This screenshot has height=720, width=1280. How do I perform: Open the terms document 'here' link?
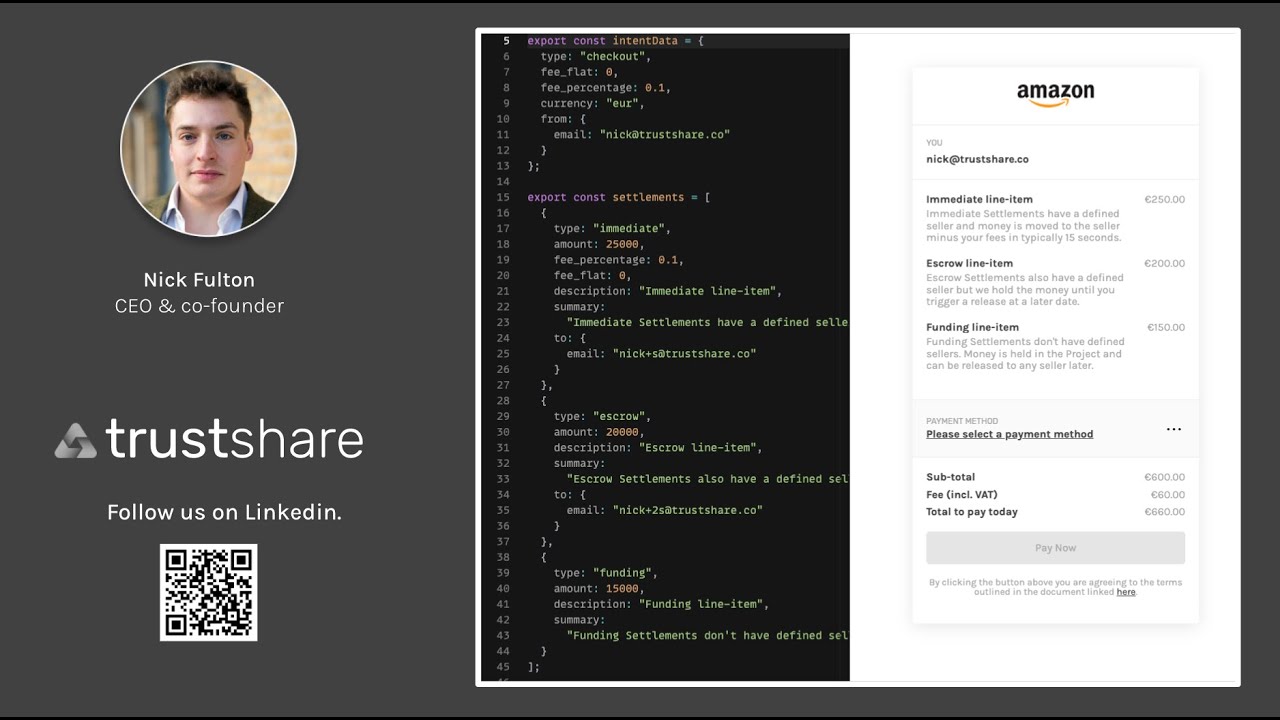click(x=1126, y=592)
